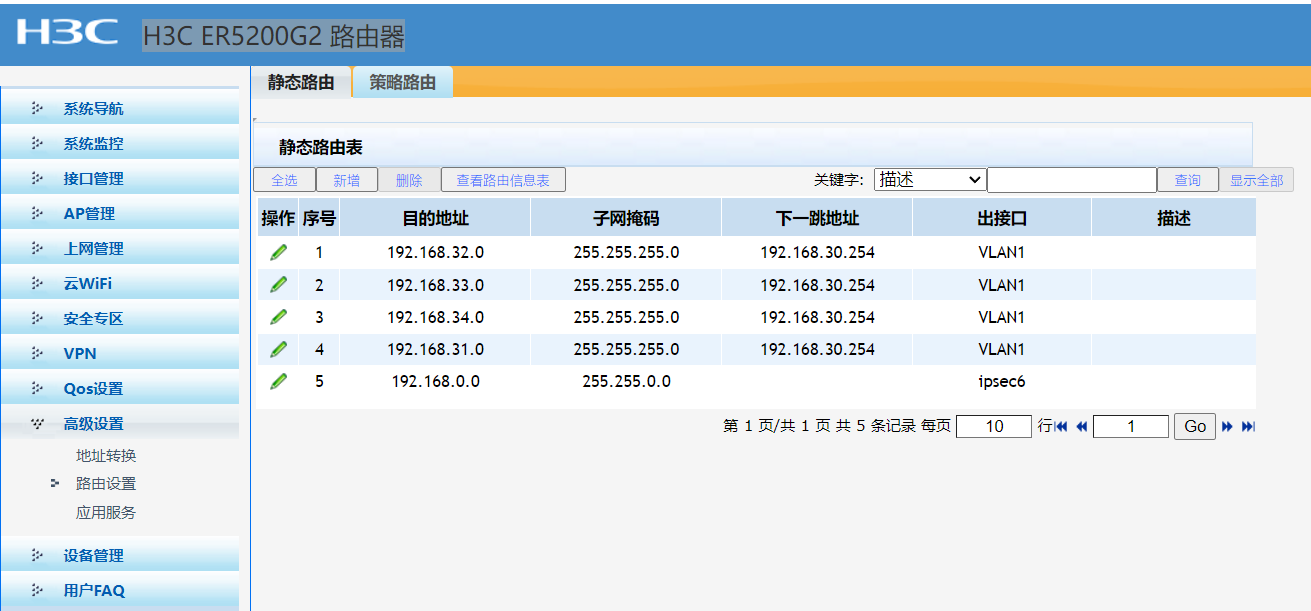This screenshot has width=1311, height=611.
Task: Go to last page arrow icon
Action: 1248,427
